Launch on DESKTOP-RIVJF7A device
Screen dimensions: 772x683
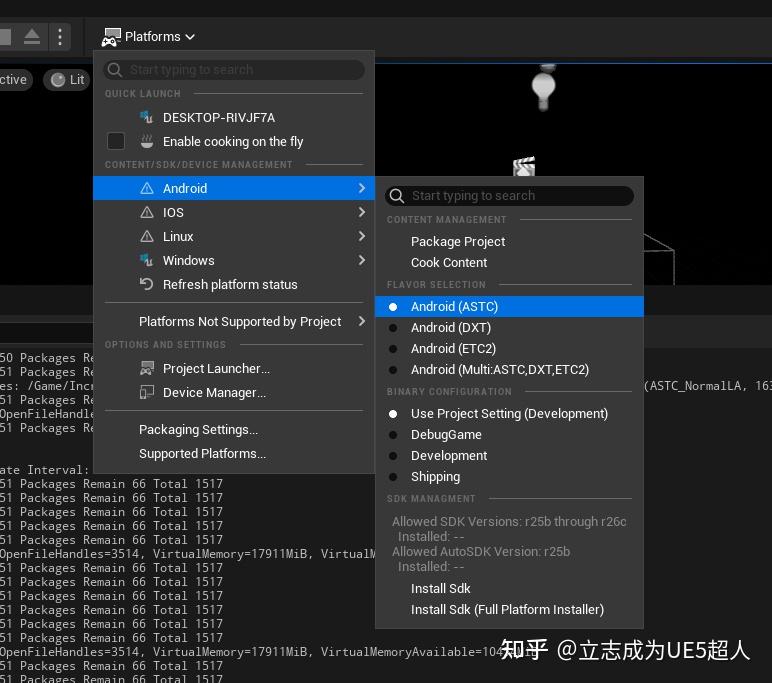pyautogui.click(x=234, y=118)
